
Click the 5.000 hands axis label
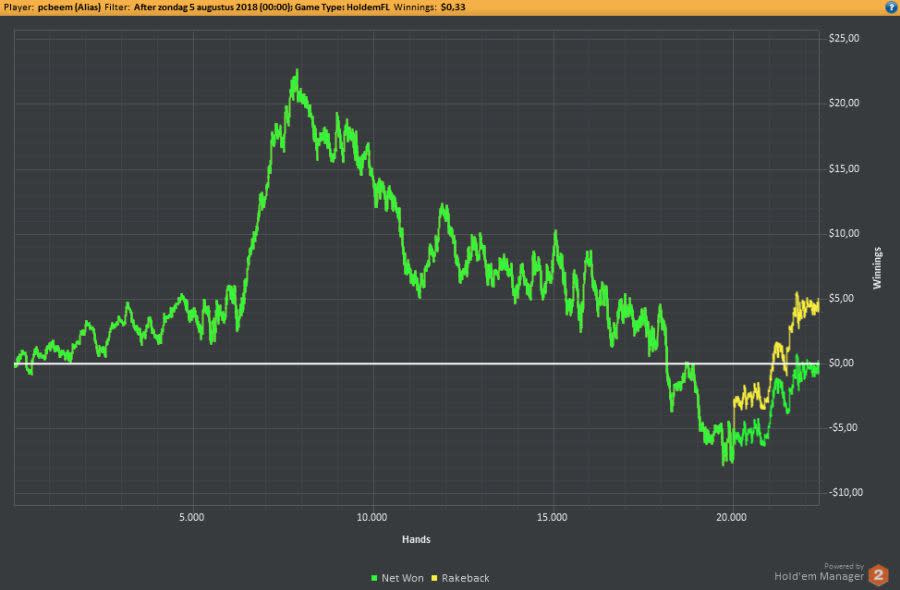(192, 517)
